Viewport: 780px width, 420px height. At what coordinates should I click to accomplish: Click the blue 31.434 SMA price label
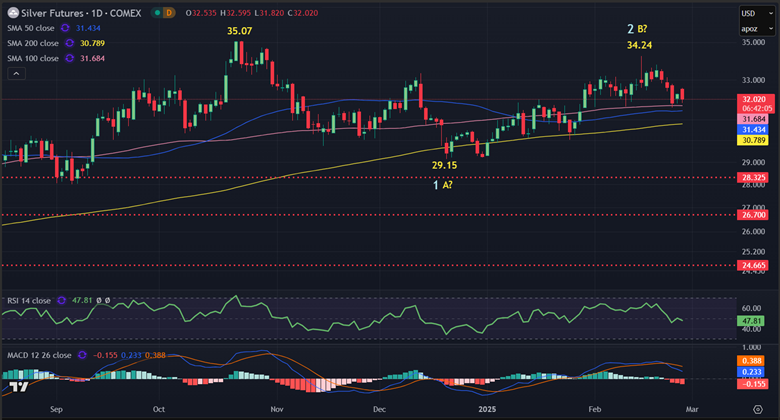pos(753,130)
